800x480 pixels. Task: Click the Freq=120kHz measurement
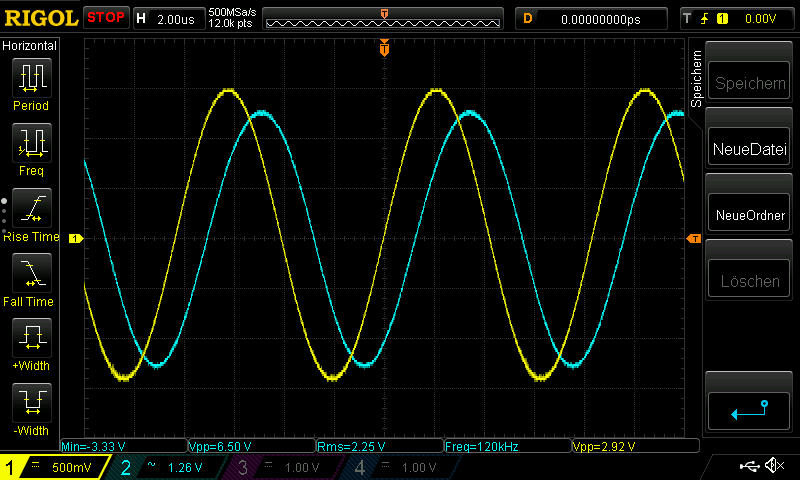point(482,446)
